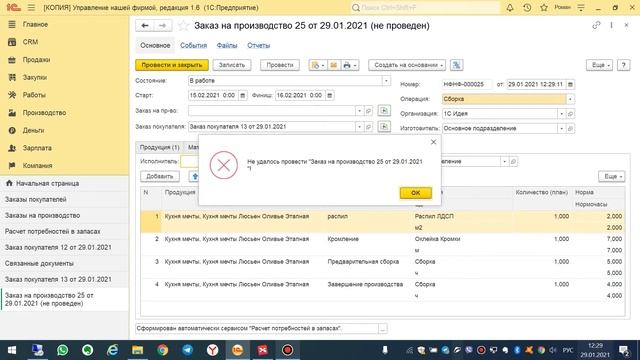Click the 'Записать' button

pos(232,65)
